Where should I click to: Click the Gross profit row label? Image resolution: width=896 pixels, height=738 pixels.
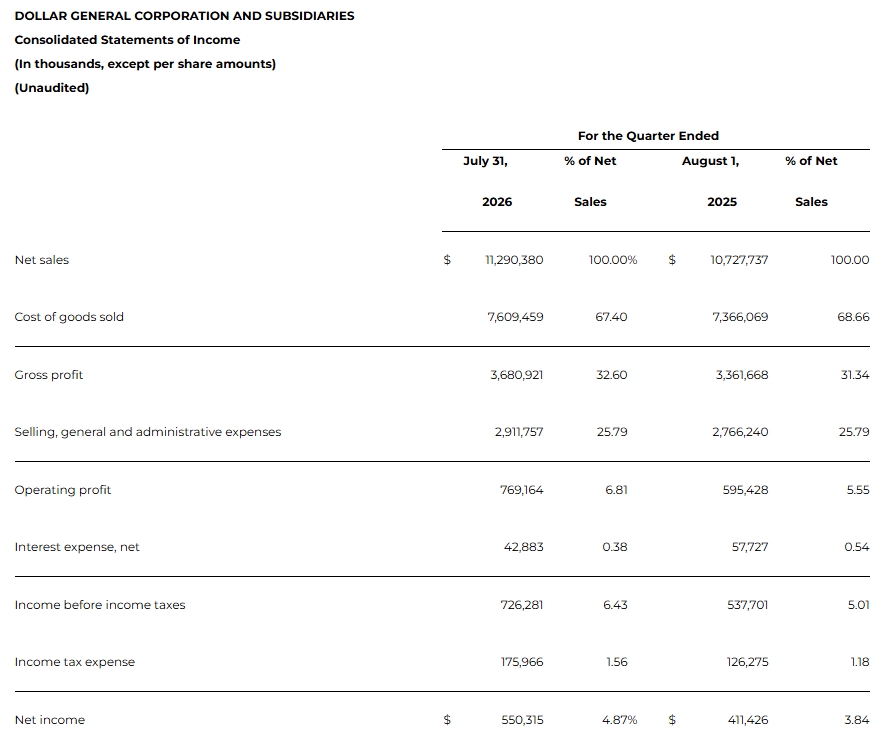49,375
